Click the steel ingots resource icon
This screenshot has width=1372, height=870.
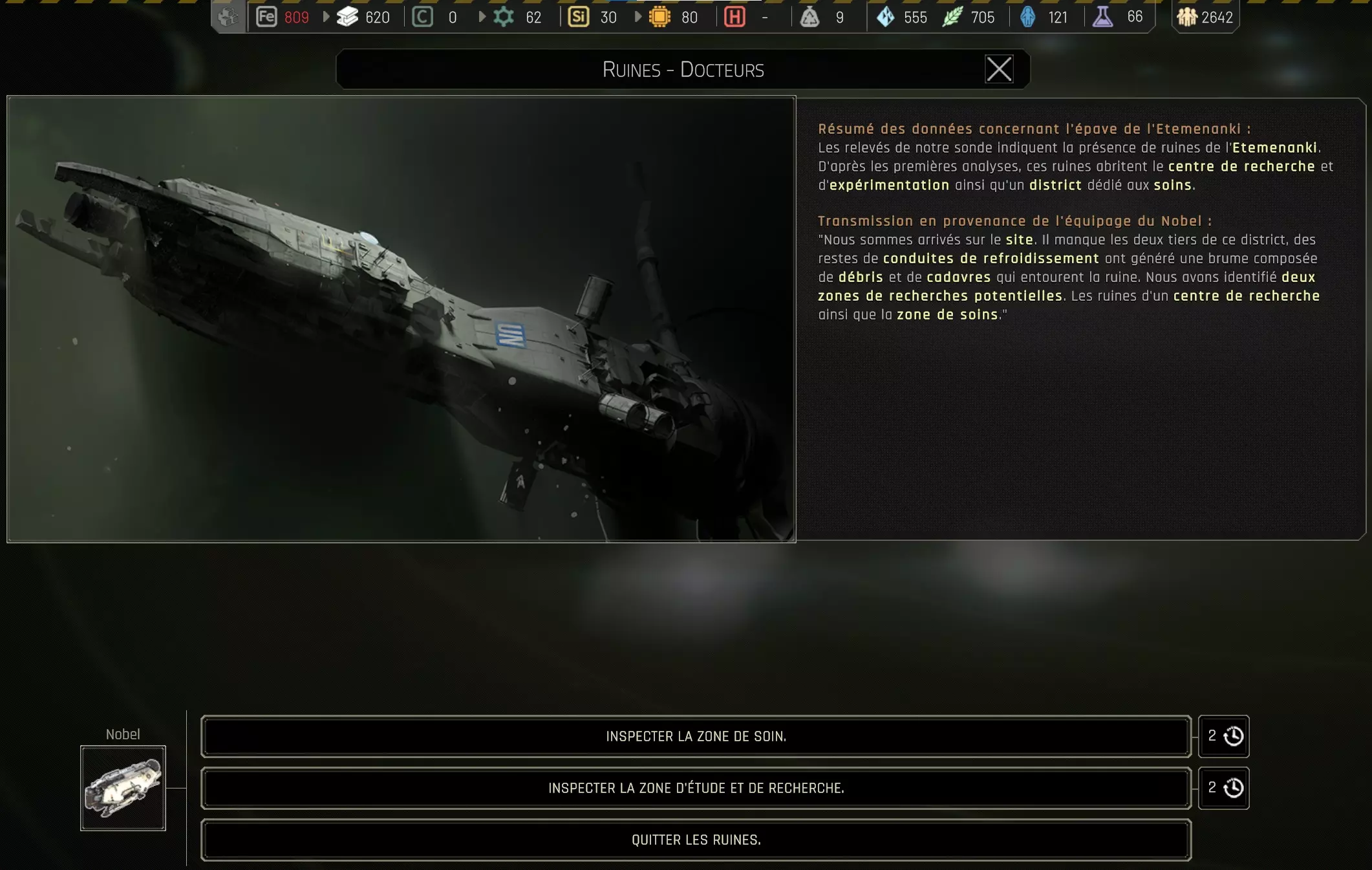click(348, 17)
